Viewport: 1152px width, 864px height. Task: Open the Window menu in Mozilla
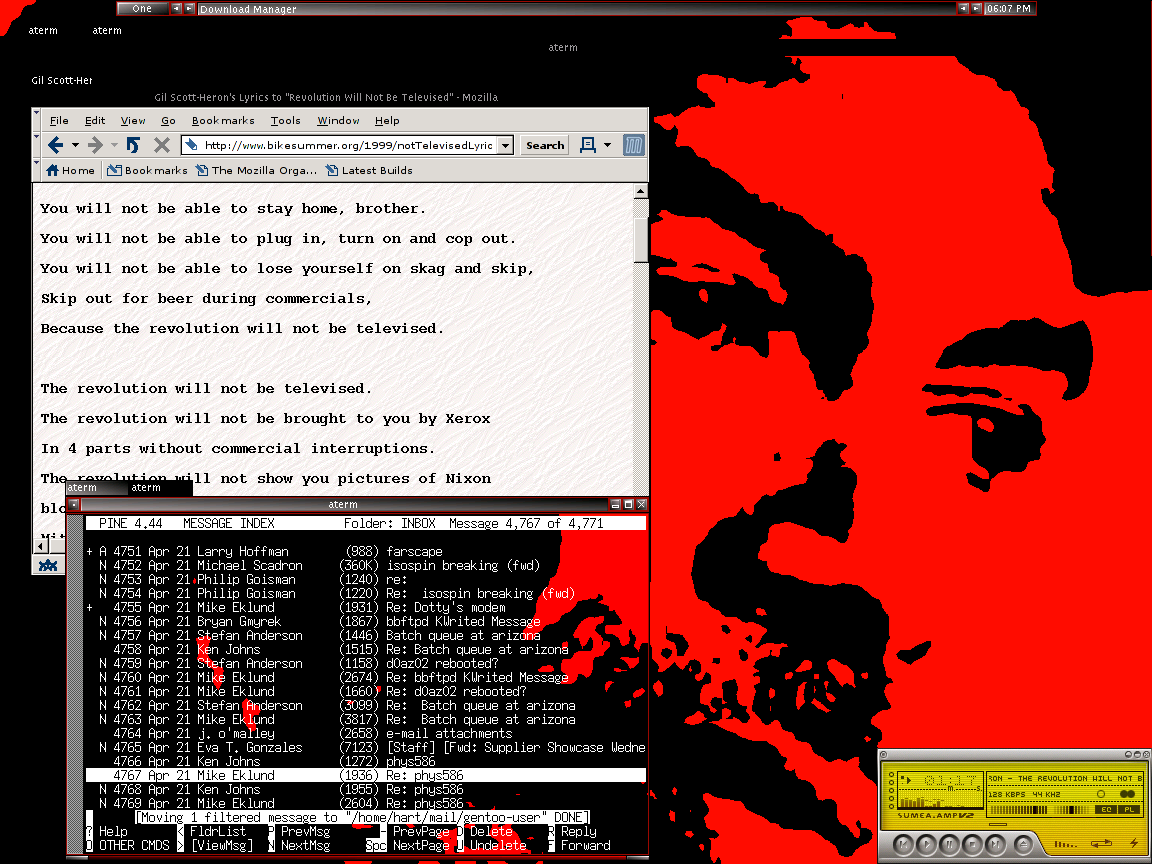(x=338, y=120)
